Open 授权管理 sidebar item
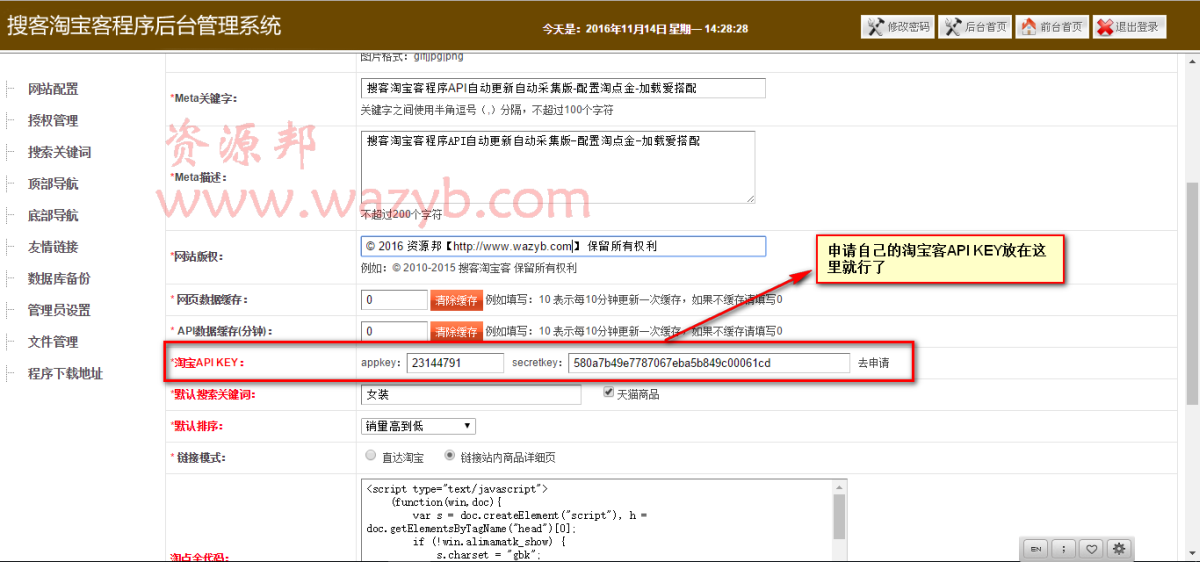Viewport: 1200px width, 562px height. coord(53,121)
